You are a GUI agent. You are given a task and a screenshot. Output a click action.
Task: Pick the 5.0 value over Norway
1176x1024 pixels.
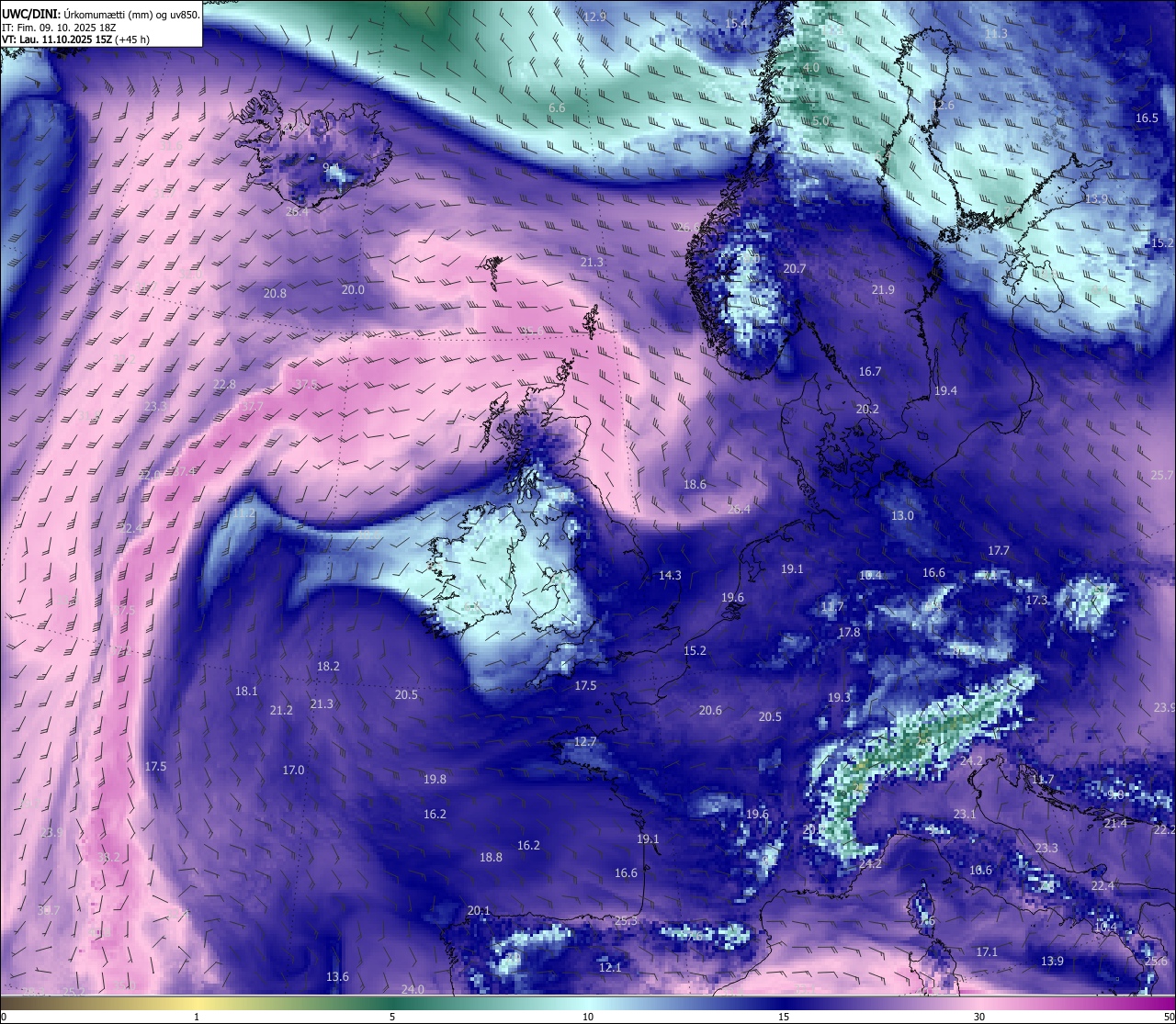point(820,121)
